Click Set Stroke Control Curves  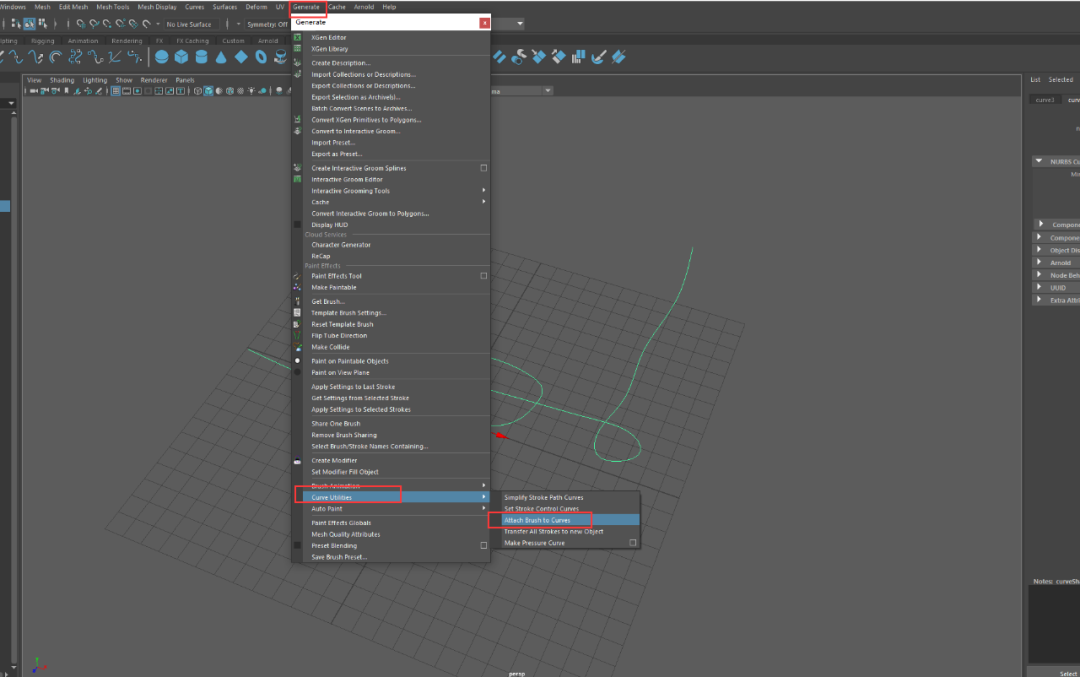point(541,508)
